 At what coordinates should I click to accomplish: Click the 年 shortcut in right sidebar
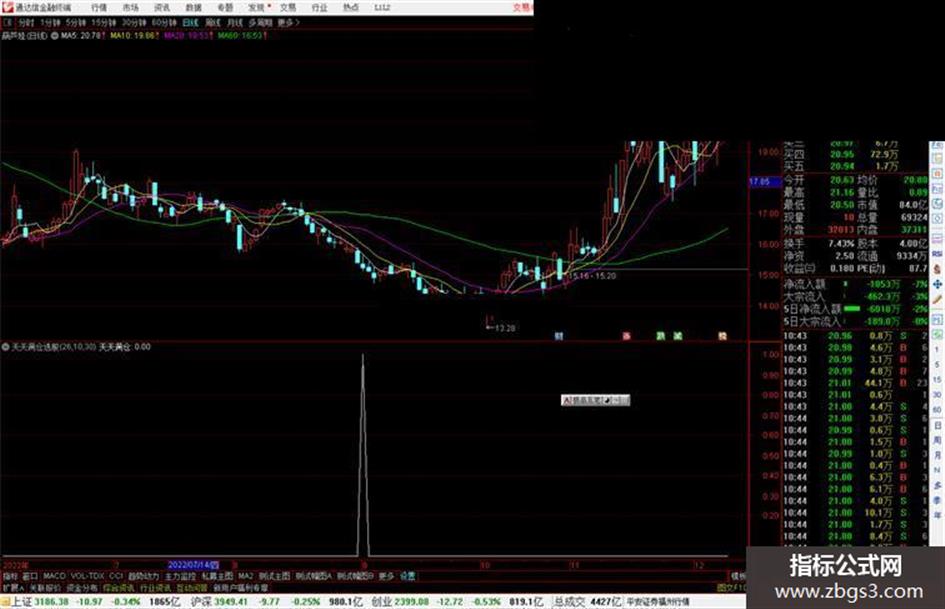coord(937,516)
